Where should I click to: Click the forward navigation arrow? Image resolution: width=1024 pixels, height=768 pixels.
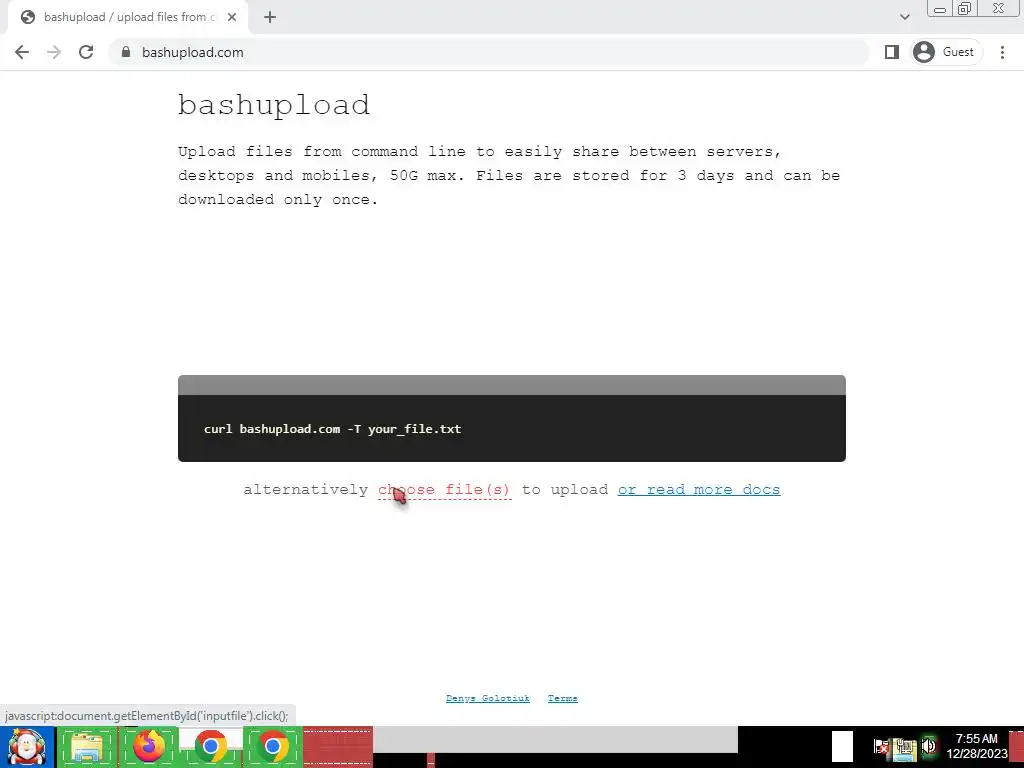[54, 52]
